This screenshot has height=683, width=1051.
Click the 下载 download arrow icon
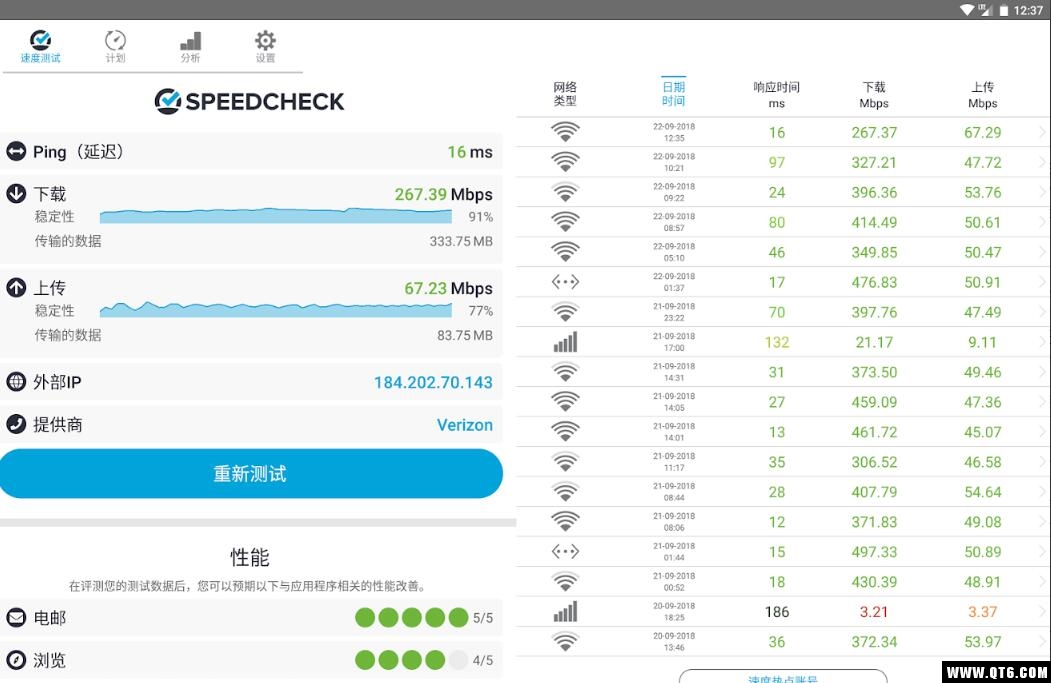pos(16,194)
